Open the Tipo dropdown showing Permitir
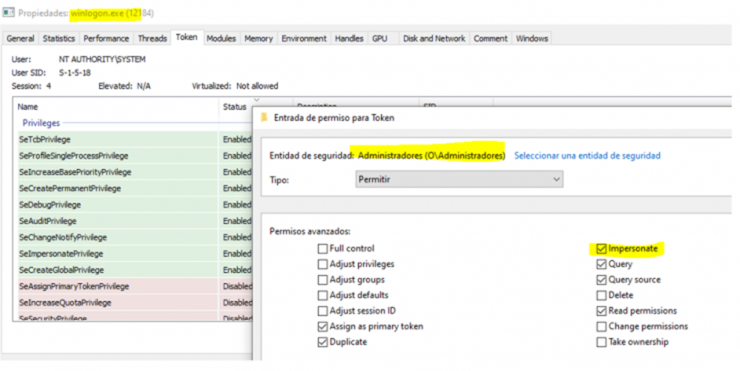This screenshot has width=740, height=371. pyautogui.click(x=459, y=179)
